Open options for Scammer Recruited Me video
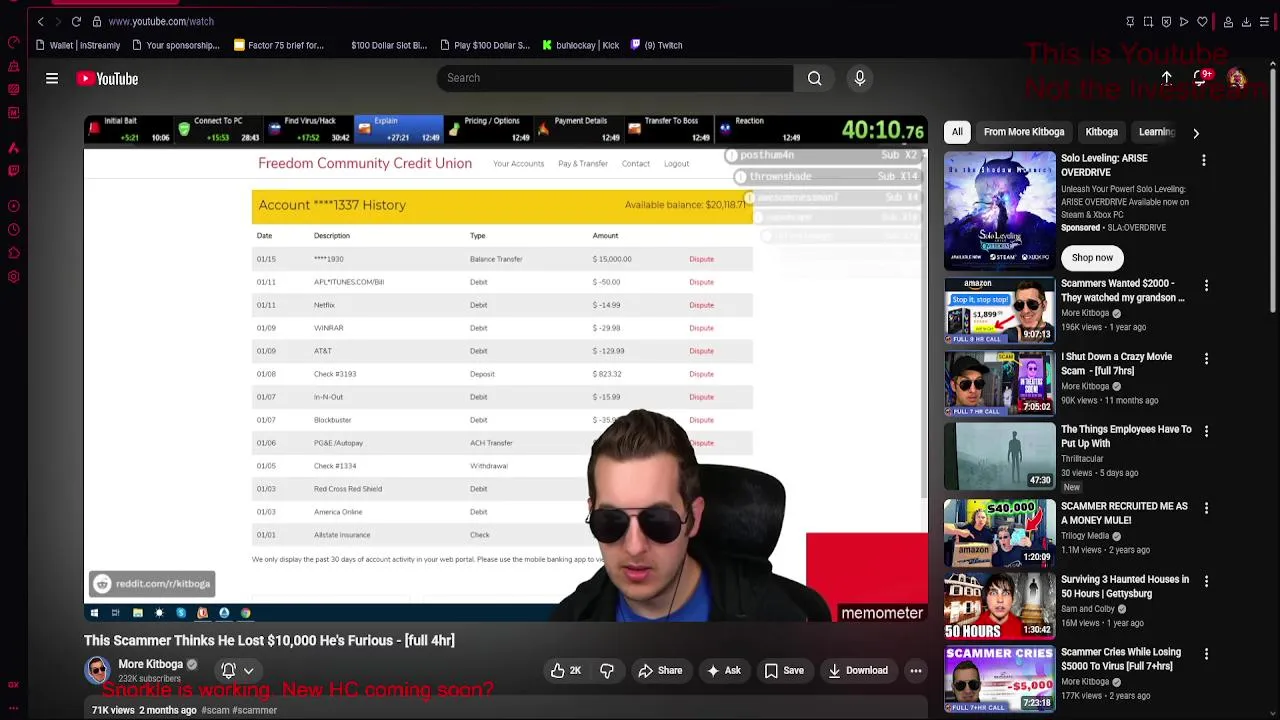 click(1206, 508)
